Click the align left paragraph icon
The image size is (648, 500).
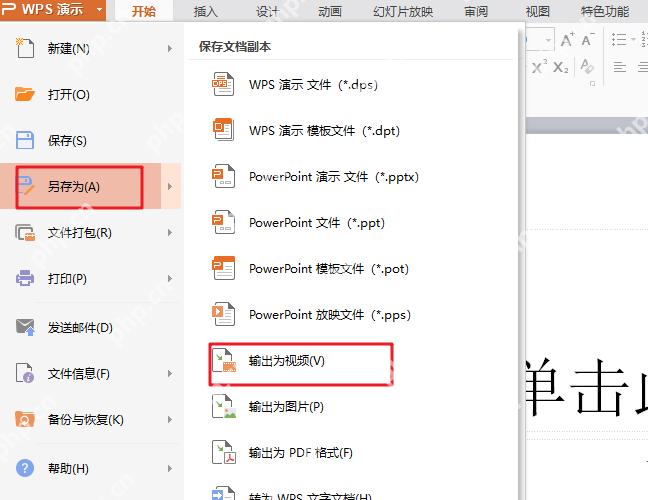619,67
